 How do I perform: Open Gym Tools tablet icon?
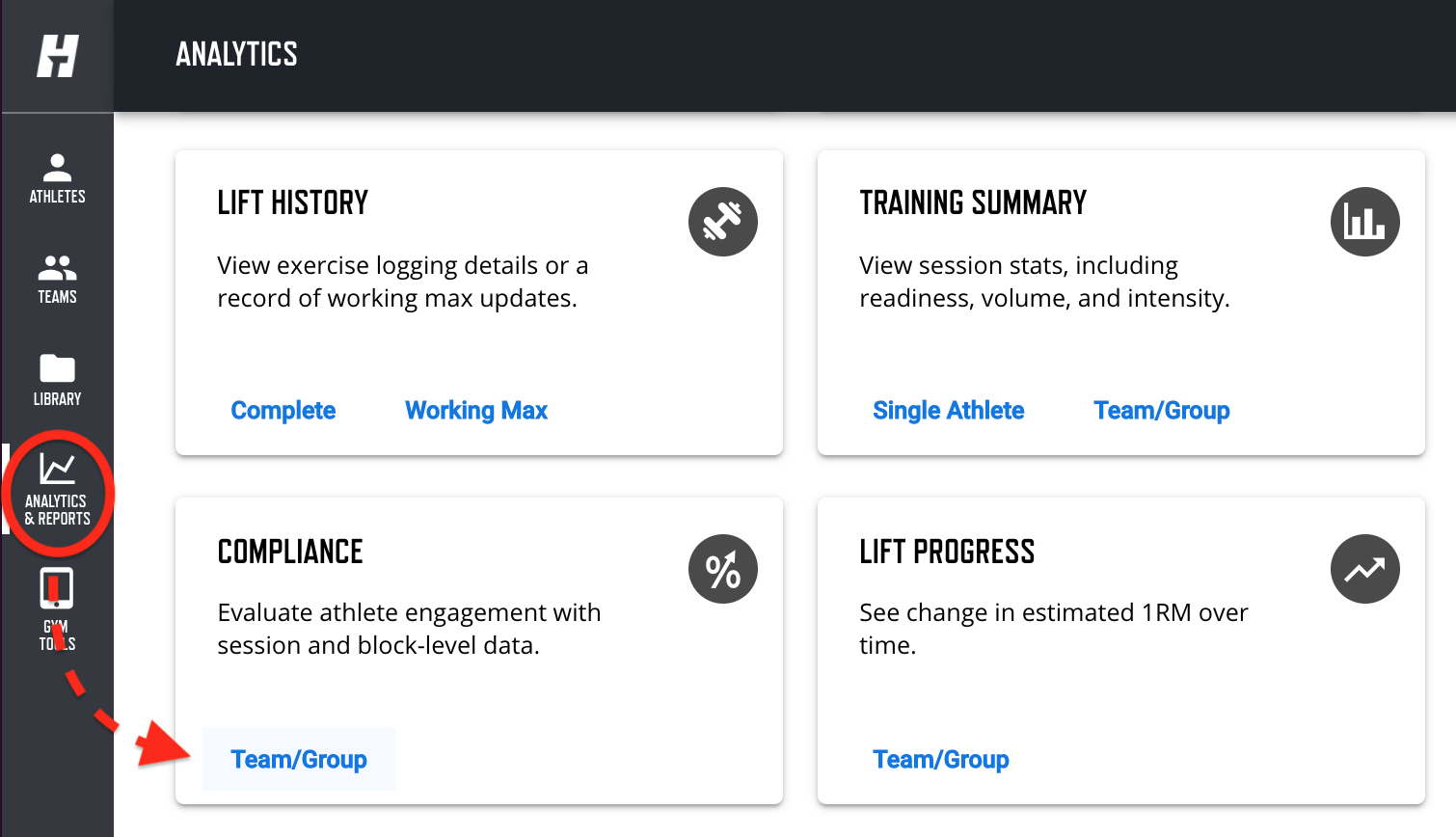click(x=57, y=588)
